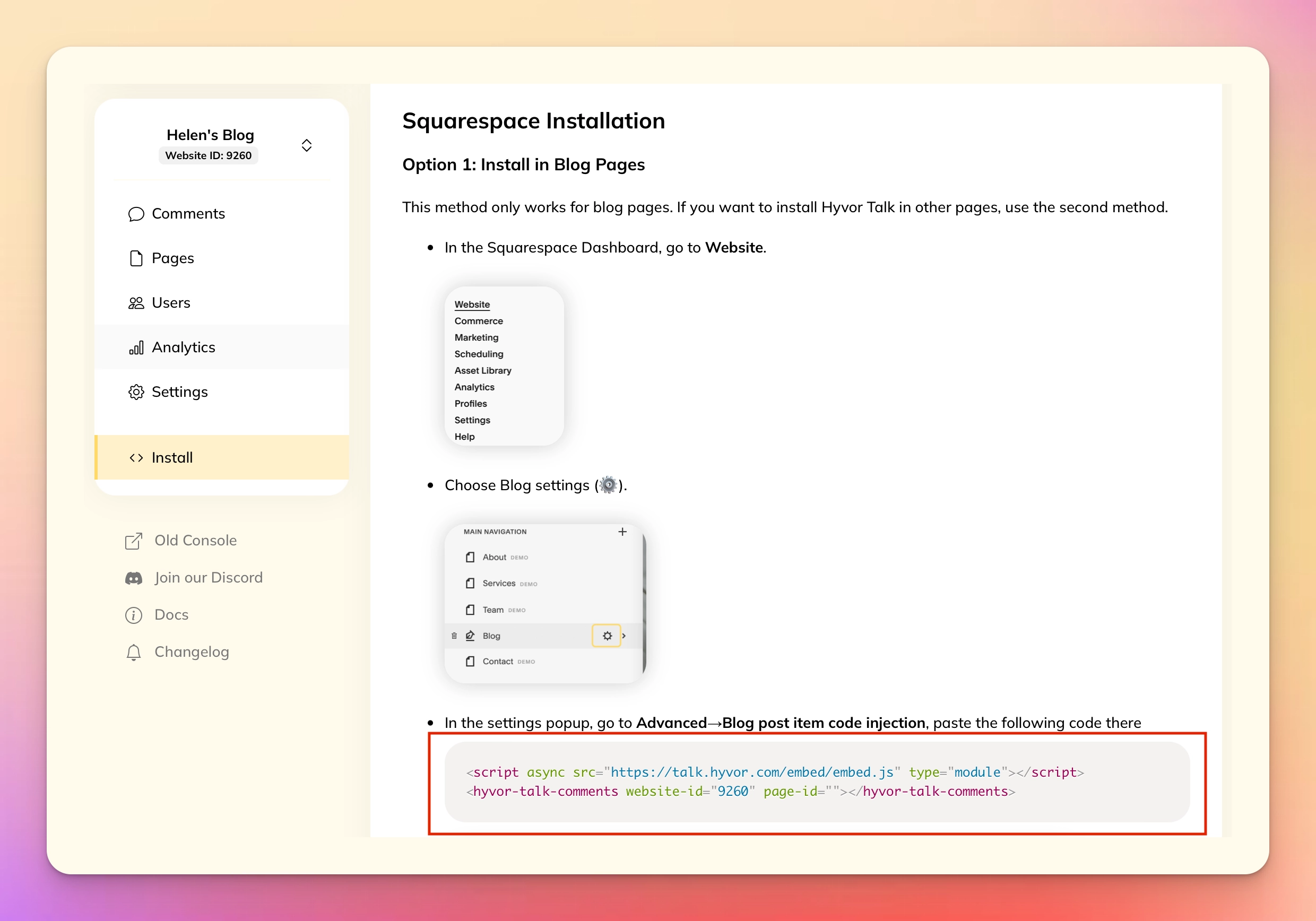Click the Analytics bar chart icon

pyautogui.click(x=136, y=347)
